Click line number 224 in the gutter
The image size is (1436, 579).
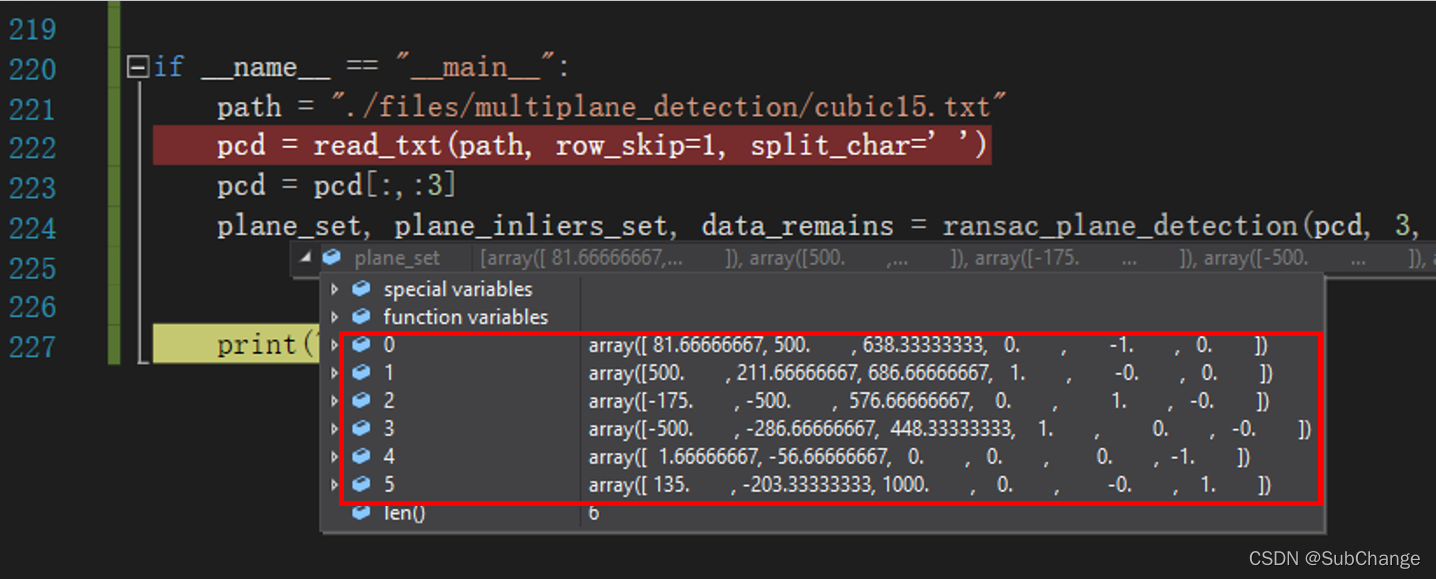click(32, 228)
